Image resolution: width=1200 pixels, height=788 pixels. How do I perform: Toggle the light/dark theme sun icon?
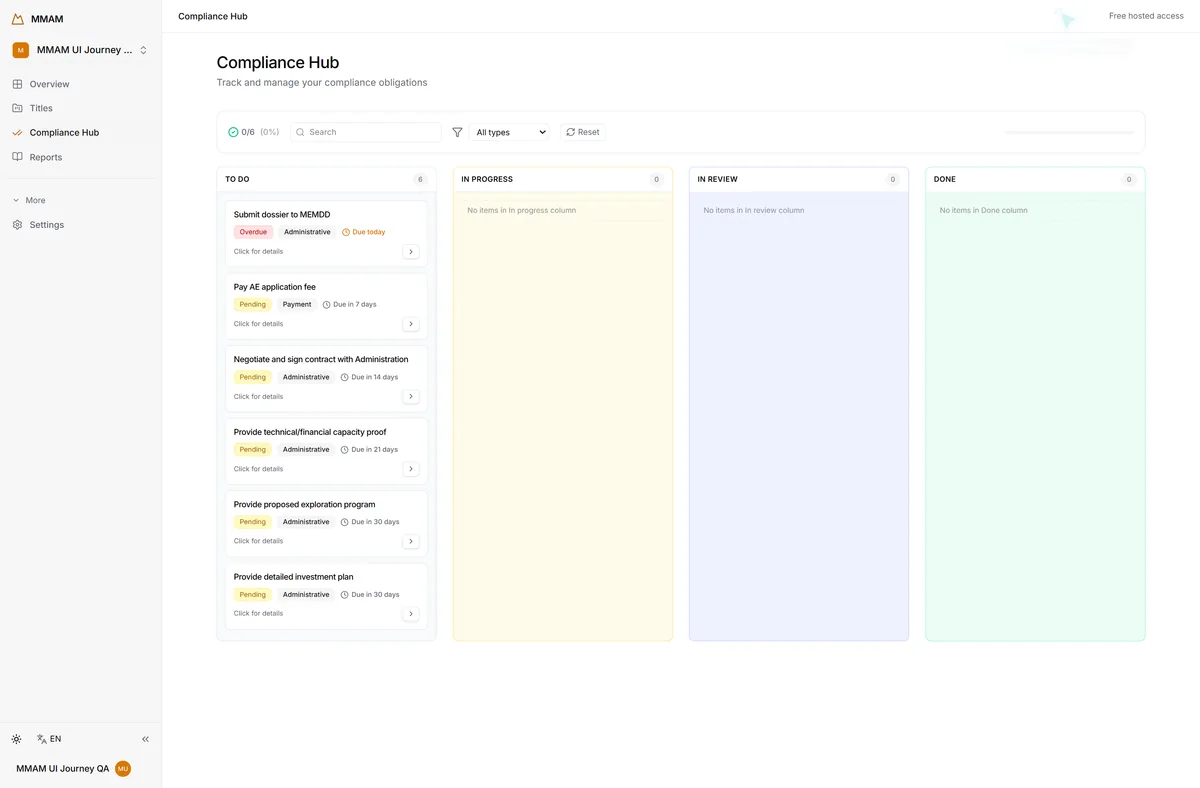(x=17, y=739)
